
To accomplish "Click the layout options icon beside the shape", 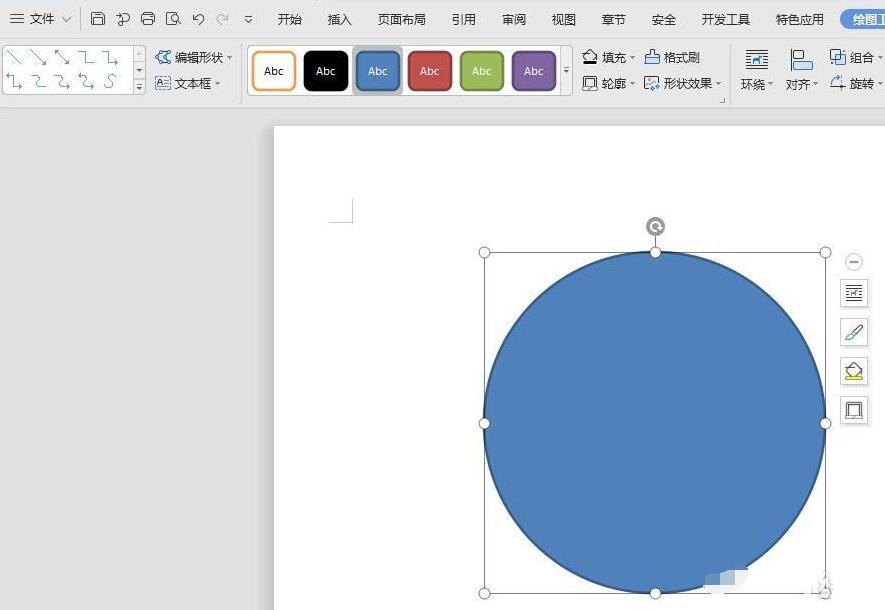I will coord(854,293).
